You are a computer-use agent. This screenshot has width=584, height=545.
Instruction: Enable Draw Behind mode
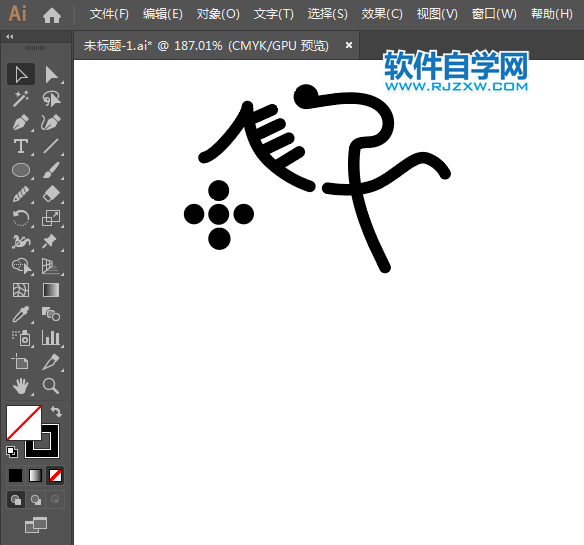36,500
